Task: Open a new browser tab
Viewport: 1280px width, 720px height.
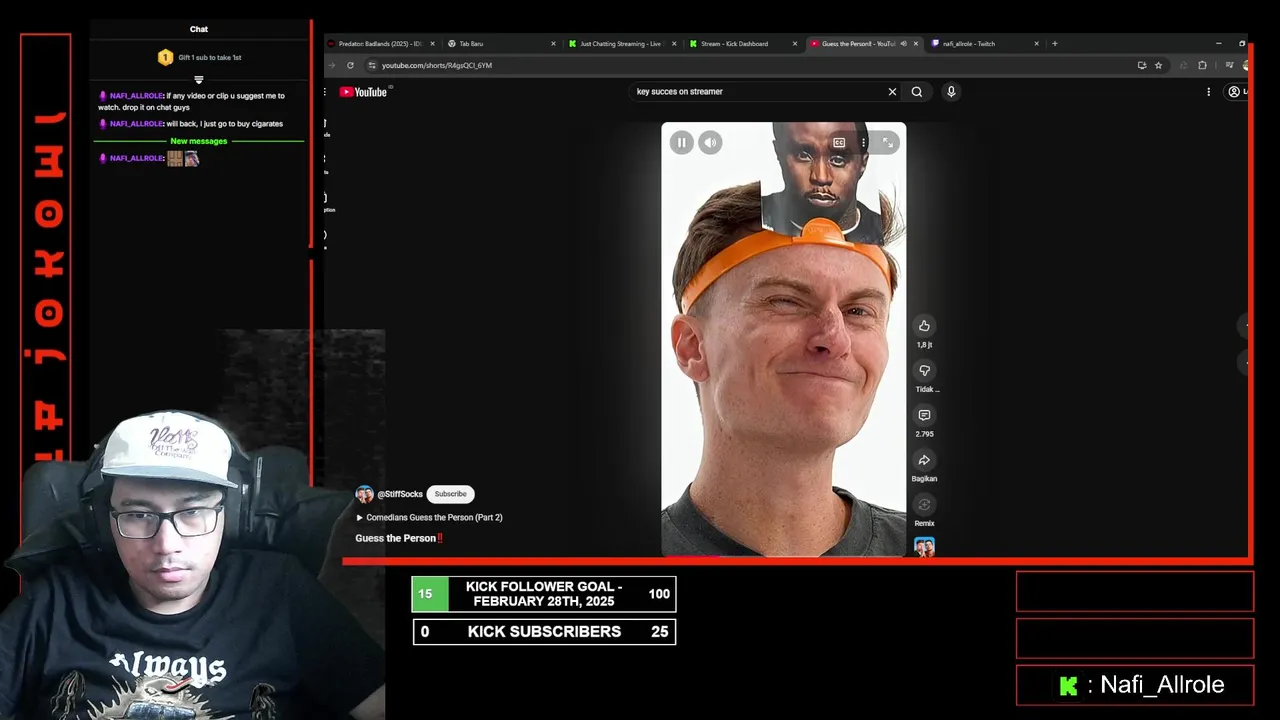Action: click(1054, 44)
